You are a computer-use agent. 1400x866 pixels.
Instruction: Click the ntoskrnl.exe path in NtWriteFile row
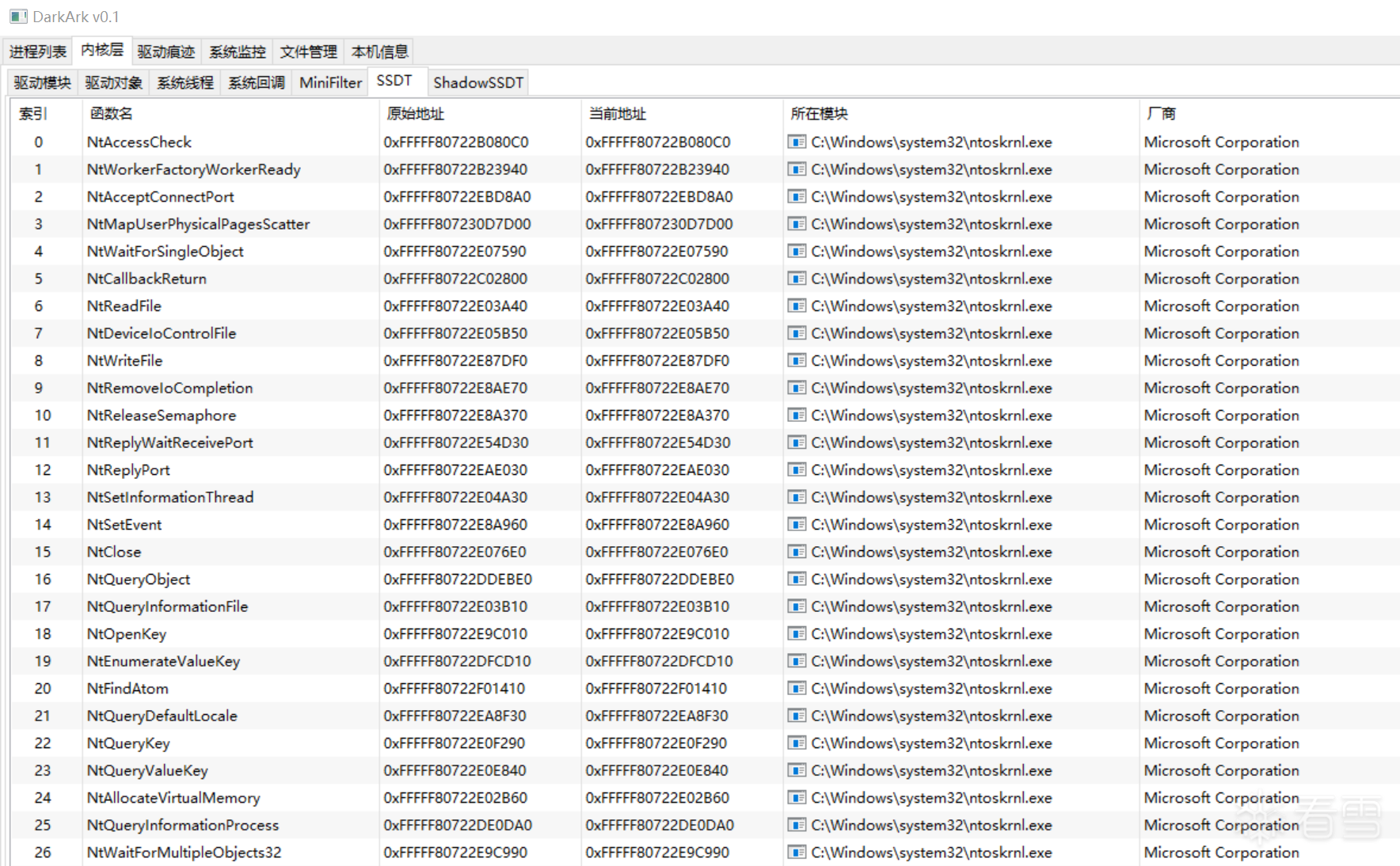(932, 361)
